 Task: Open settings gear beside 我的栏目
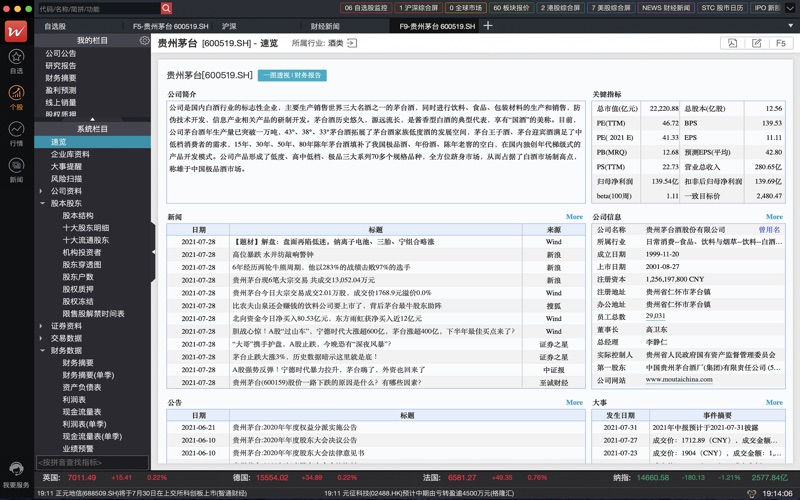click(145, 41)
